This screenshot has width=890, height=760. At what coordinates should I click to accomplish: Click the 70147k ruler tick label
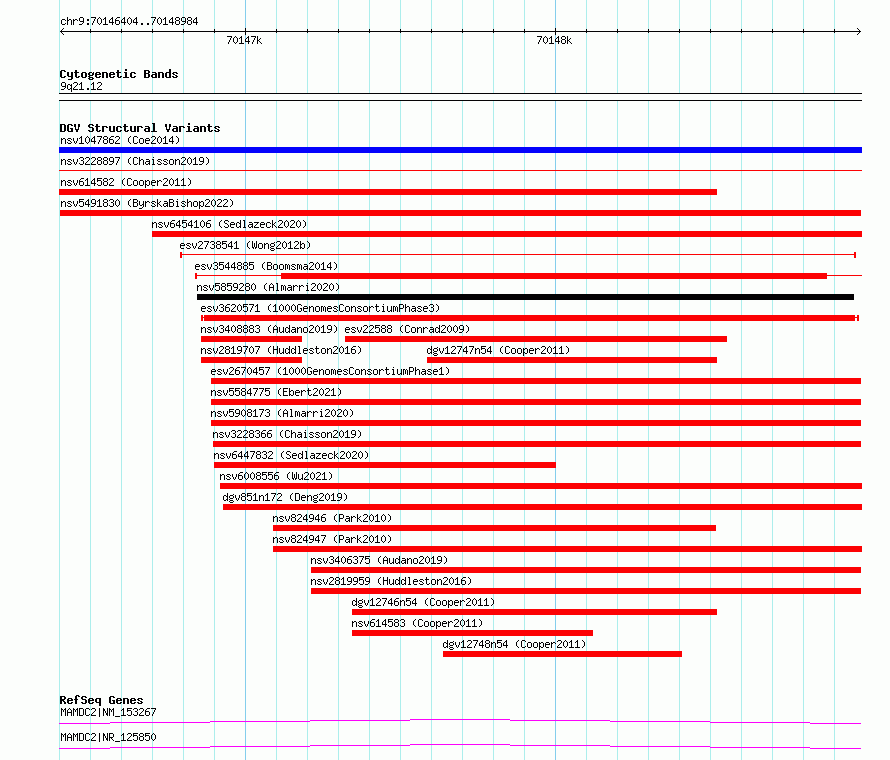tap(244, 40)
